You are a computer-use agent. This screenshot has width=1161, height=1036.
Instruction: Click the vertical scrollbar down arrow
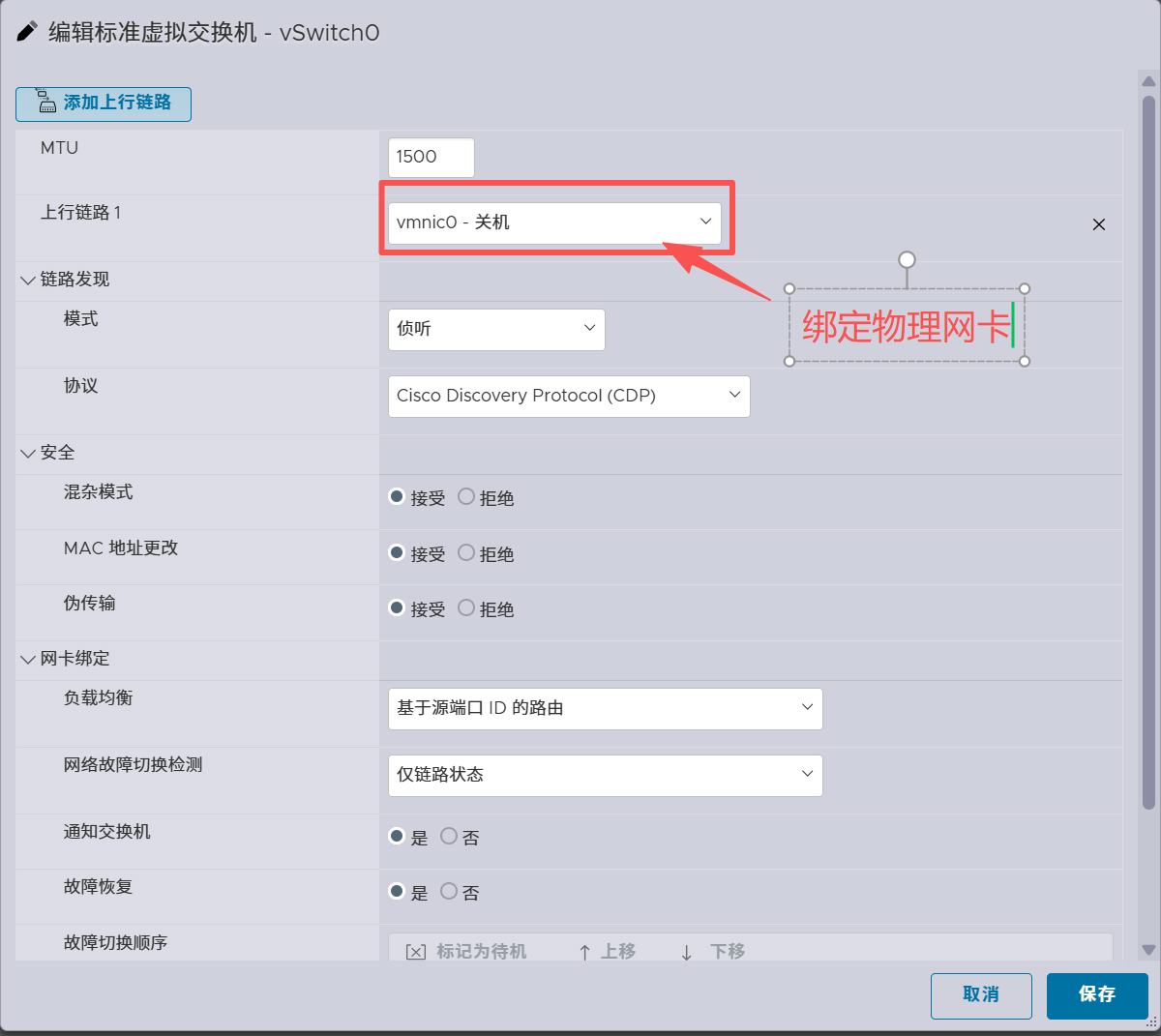(1148, 950)
